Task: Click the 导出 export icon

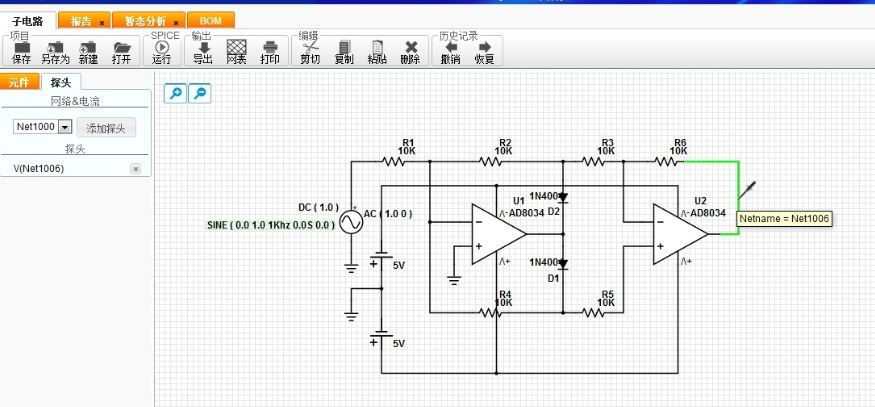Action: (204, 48)
